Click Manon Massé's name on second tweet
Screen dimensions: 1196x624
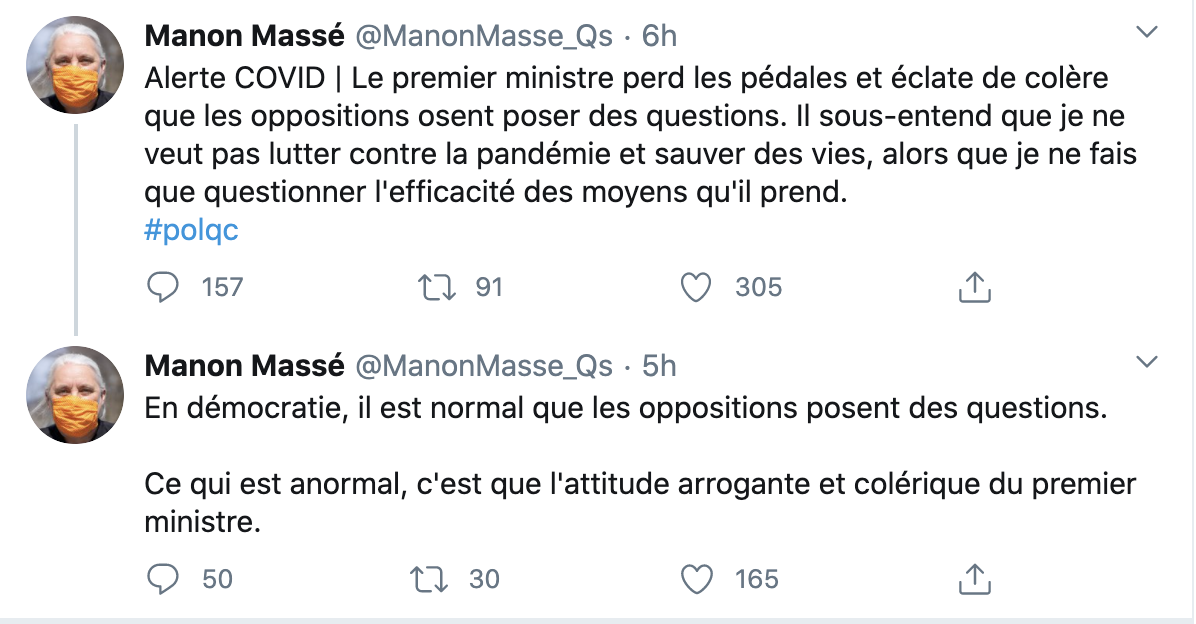[244, 366]
